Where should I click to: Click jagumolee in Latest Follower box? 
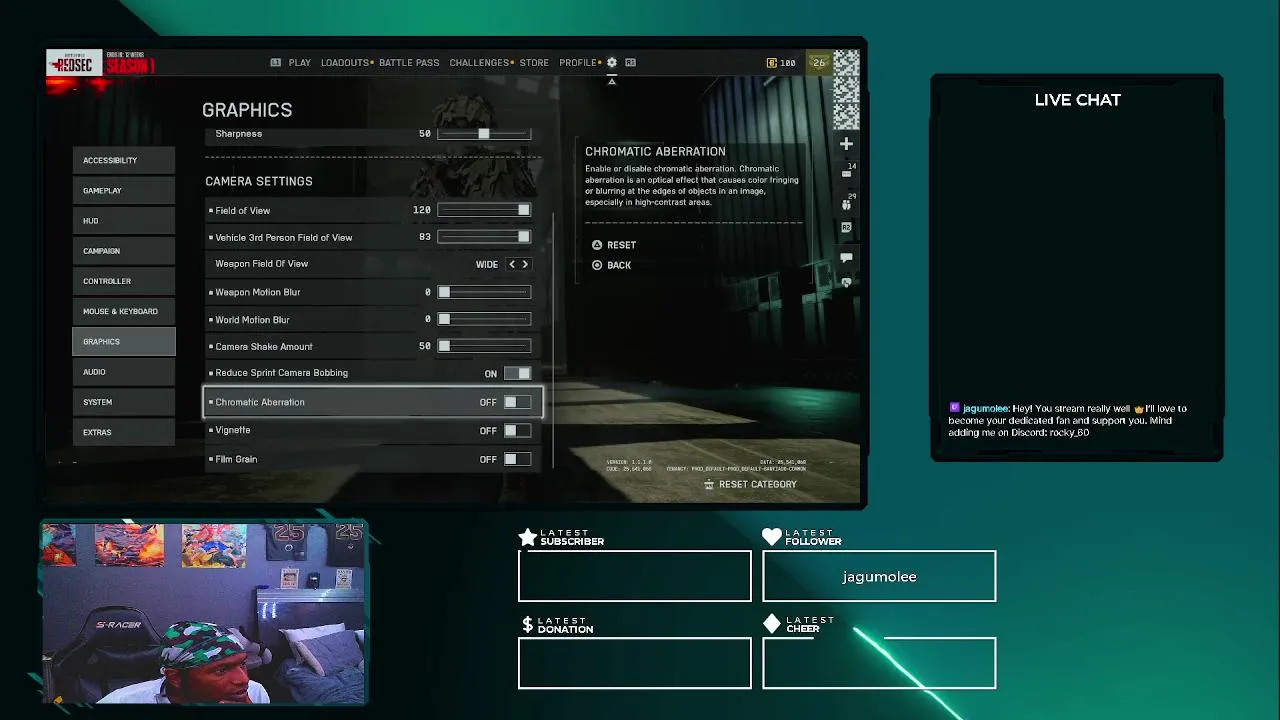879,577
